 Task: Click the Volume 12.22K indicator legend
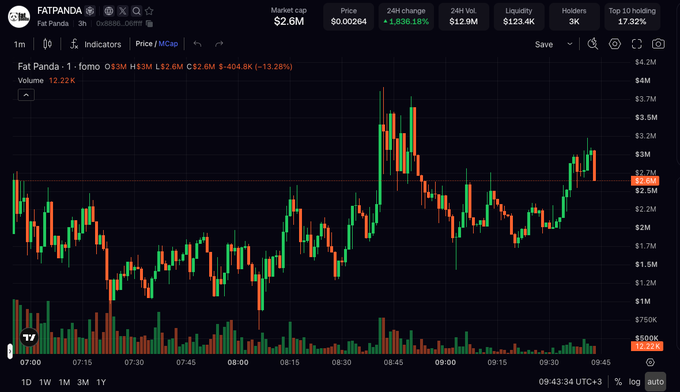(x=46, y=81)
